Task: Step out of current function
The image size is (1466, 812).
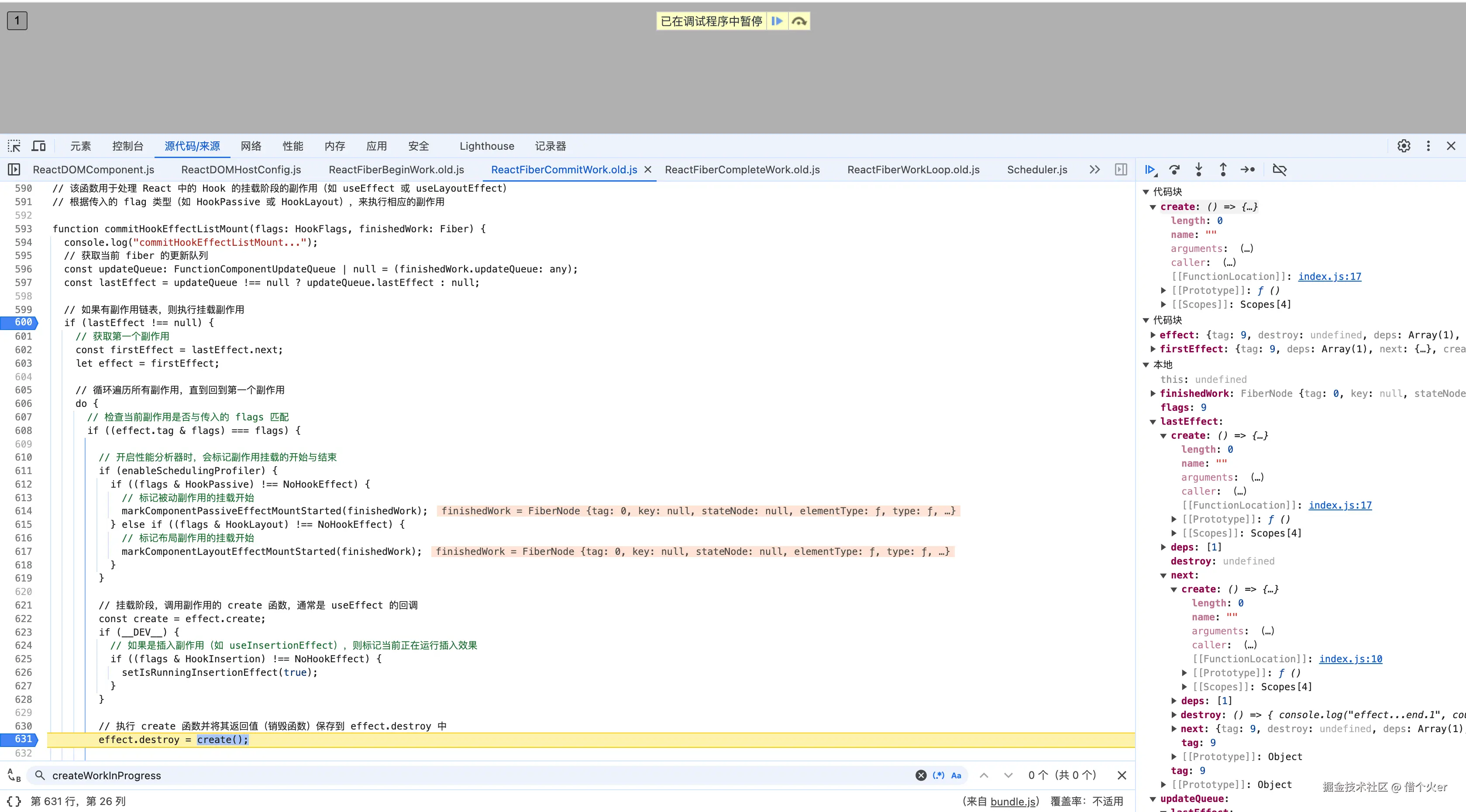Action: tap(1223, 169)
